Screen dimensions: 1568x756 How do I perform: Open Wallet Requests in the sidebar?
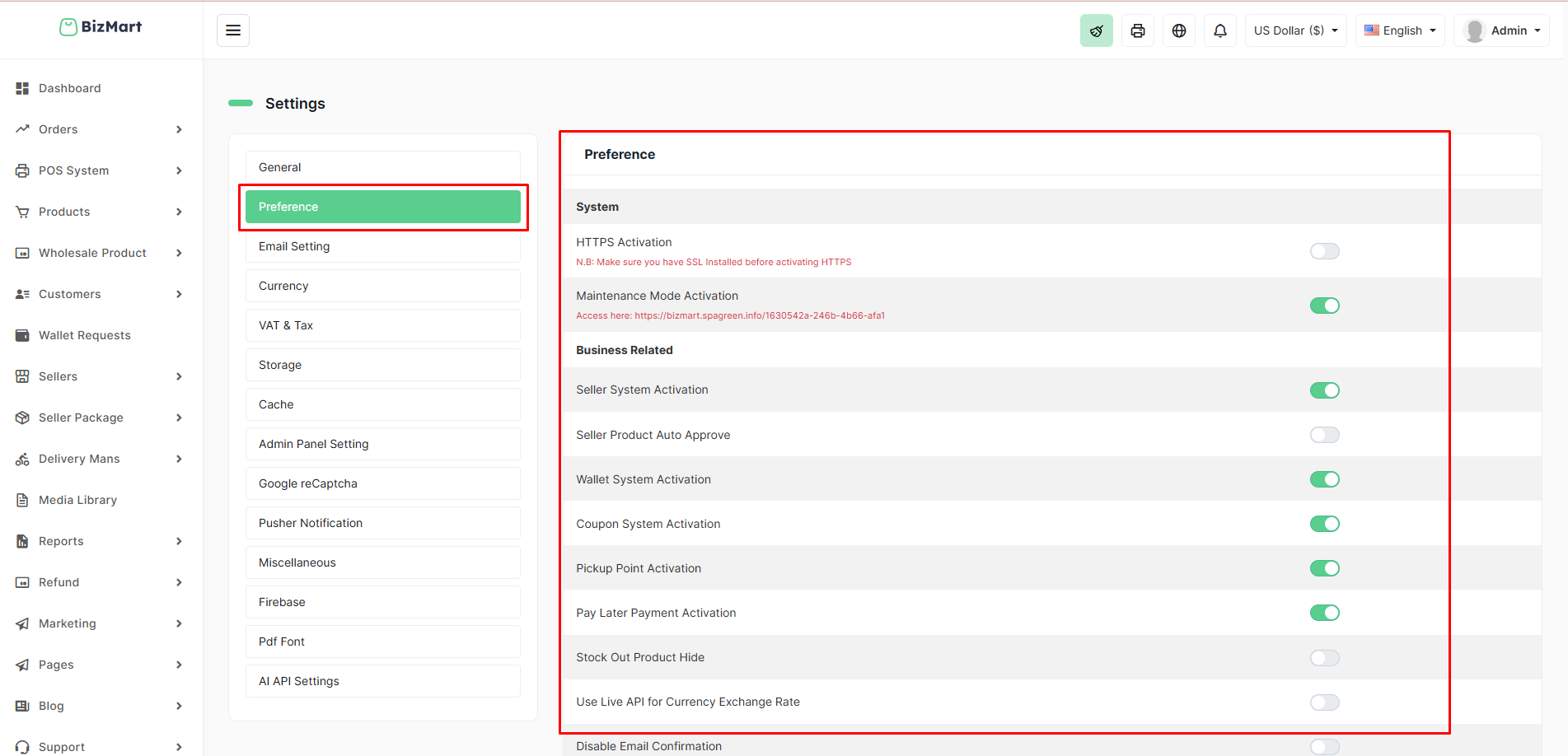84,335
